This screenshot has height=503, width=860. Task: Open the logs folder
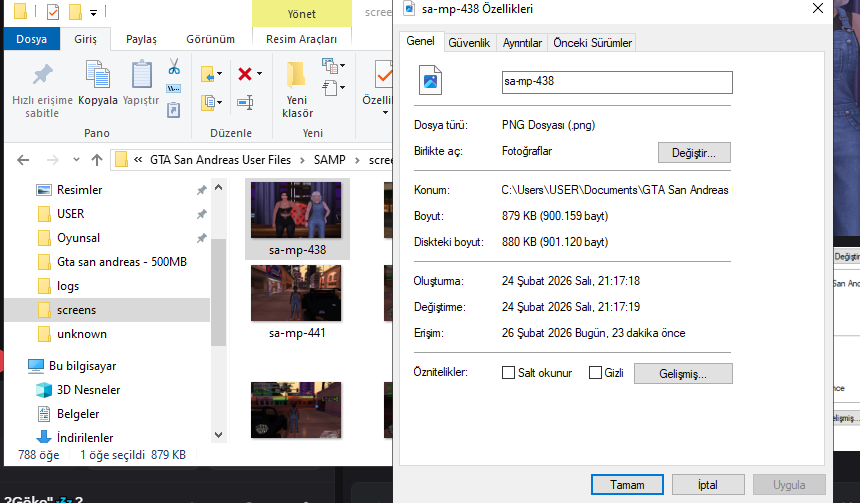67,286
